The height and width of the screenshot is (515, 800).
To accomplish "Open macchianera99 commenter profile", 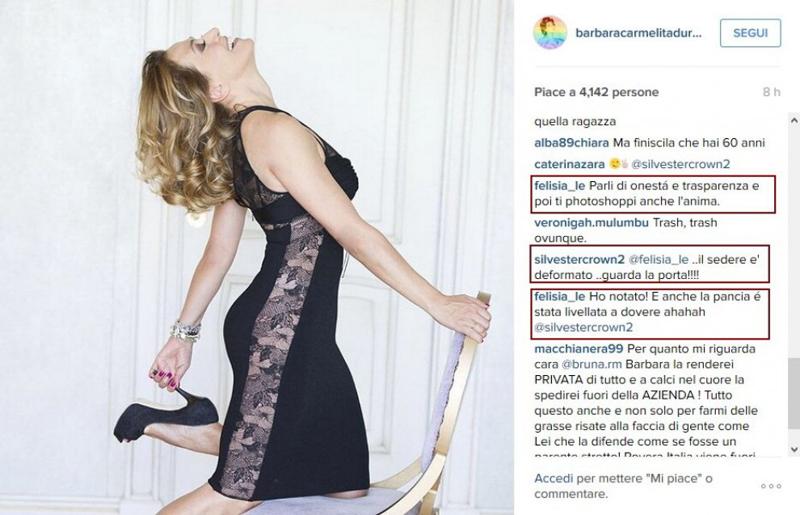I will pyautogui.click(x=579, y=349).
